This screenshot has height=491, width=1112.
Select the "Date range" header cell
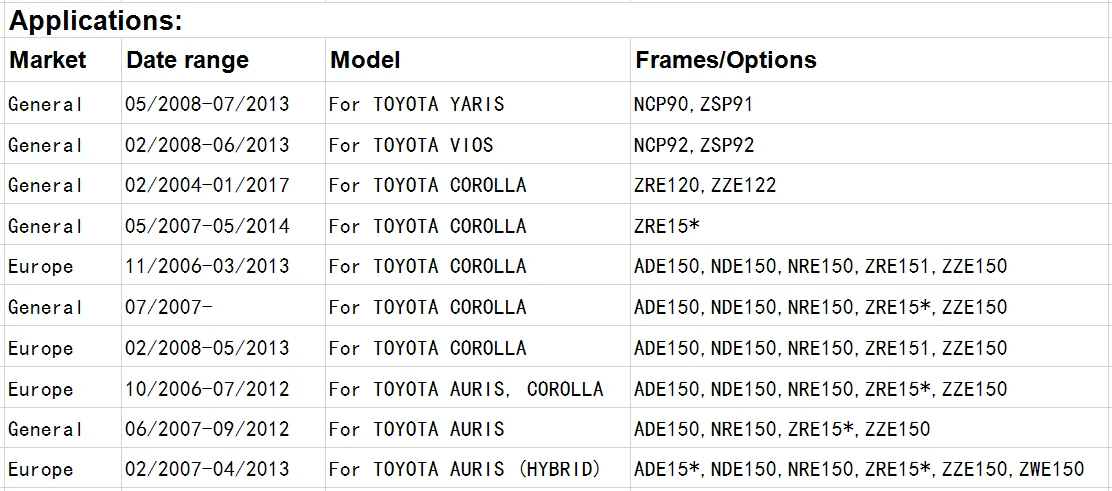(x=187, y=60)
